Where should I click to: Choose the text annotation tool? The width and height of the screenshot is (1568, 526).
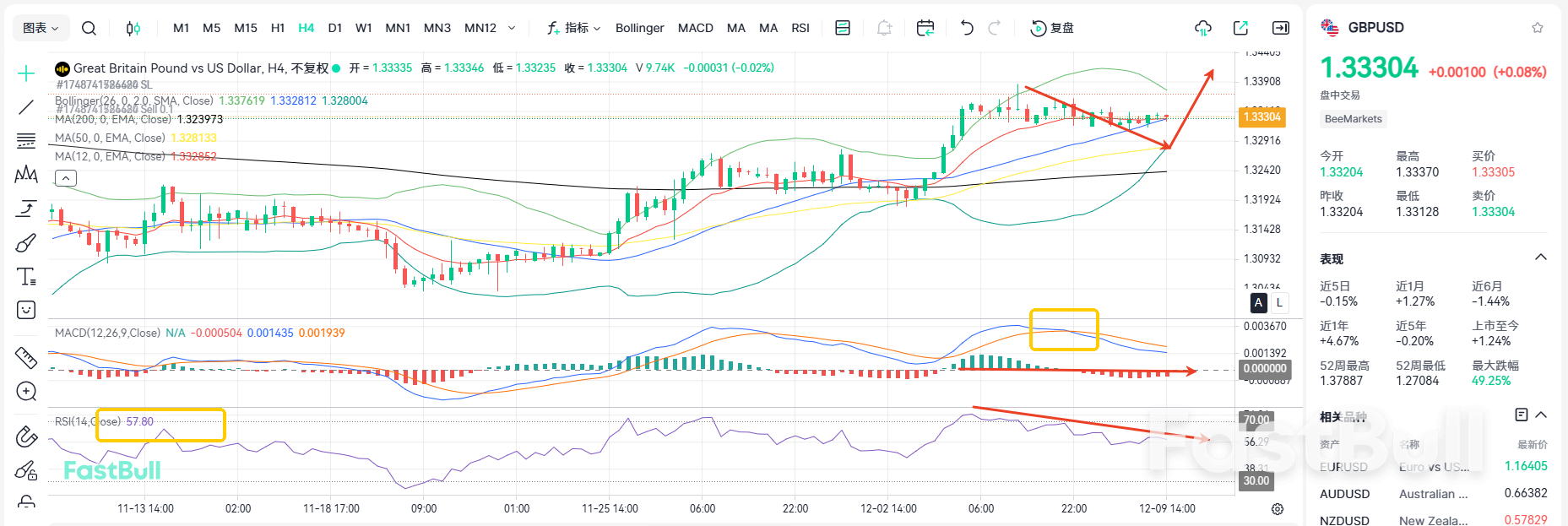pyautogui.click(x=26, y=277)
